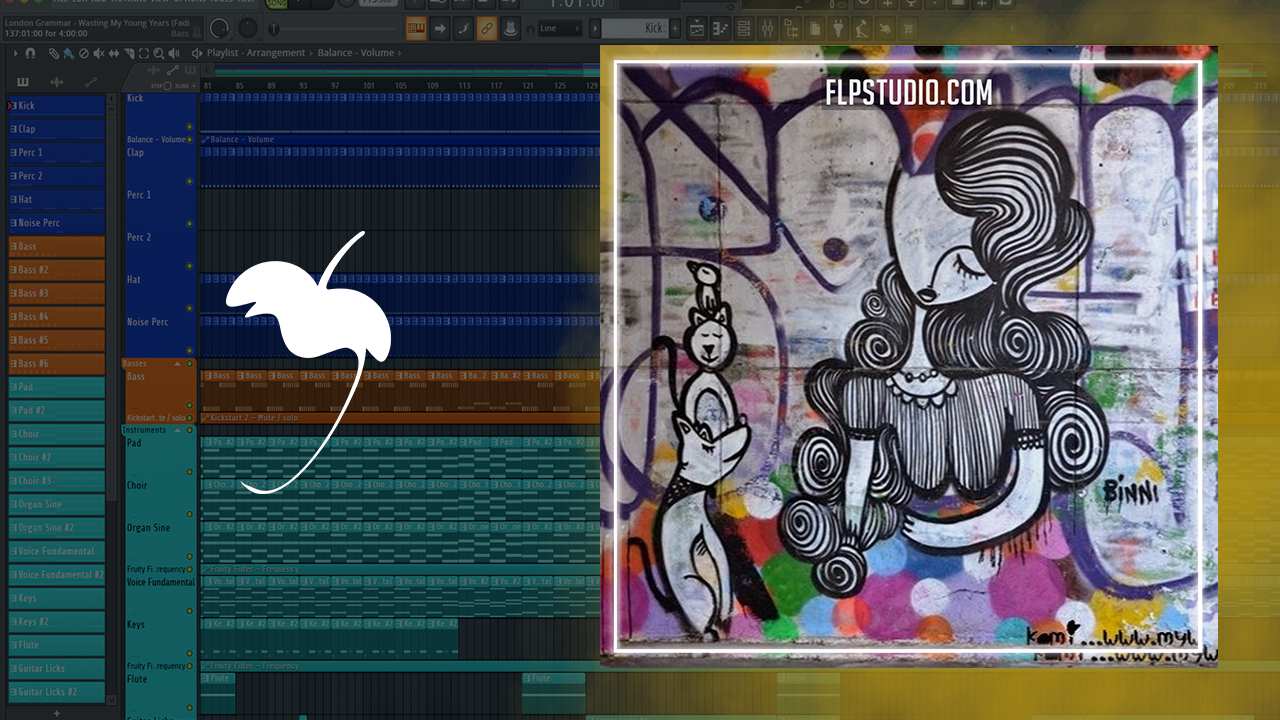Select the Guitar Licks pattern
This screenshot has height=720, width=1280.
tap(57, 669)
